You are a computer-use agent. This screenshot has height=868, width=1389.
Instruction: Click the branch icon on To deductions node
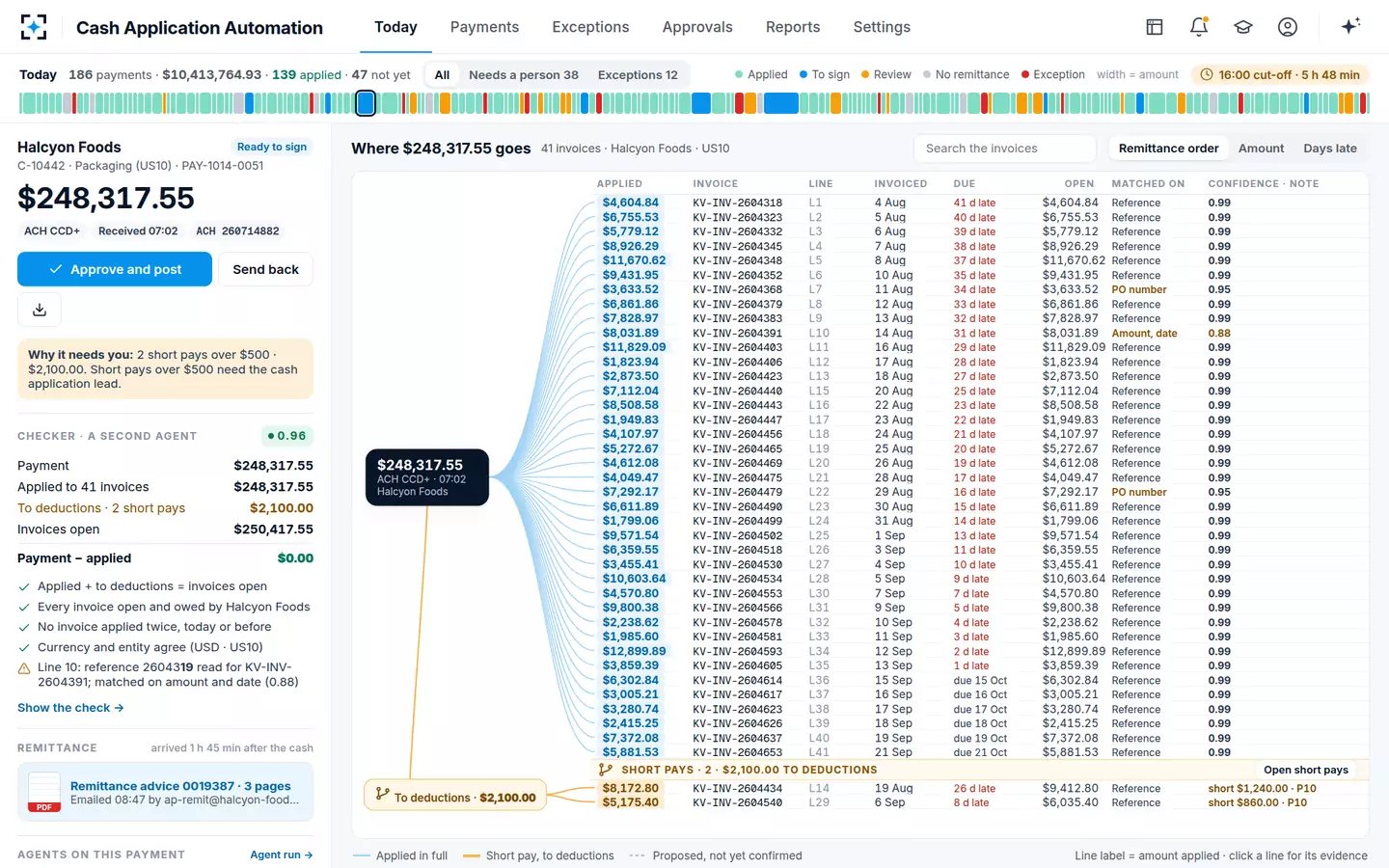pos(383,794)
